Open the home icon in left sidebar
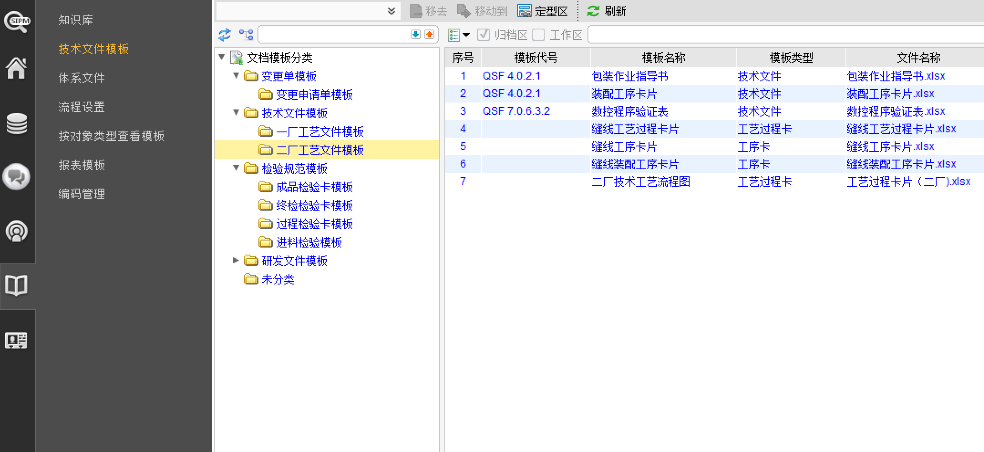This screenshot has width=984, height=452. pyautogui.click(x=17, y=69)
